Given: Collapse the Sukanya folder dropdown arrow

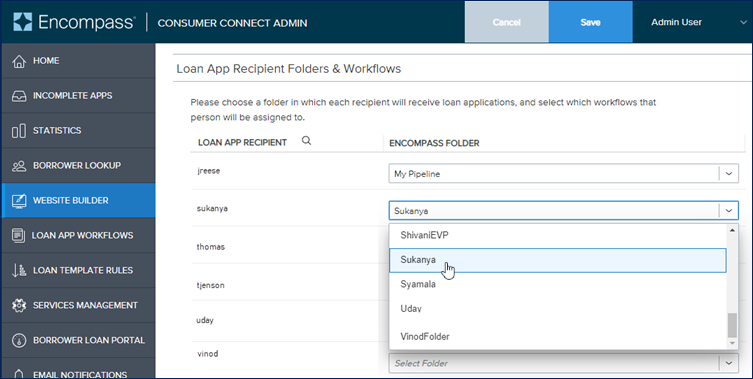Looking at the screenshot, I should pos(729,210).
